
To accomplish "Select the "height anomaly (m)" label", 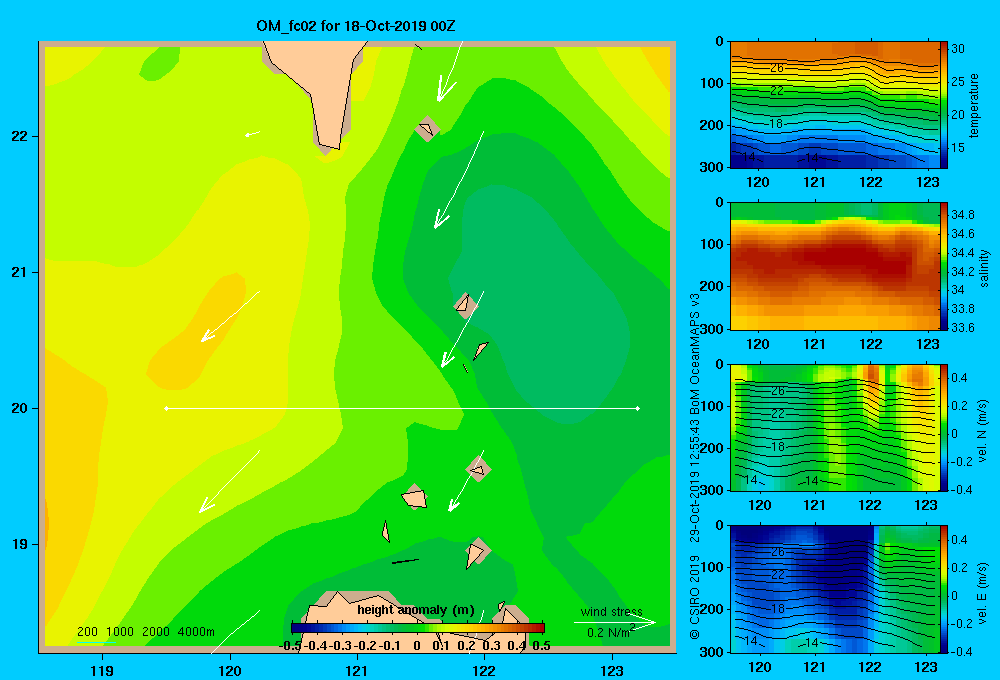I will point(415,610).
